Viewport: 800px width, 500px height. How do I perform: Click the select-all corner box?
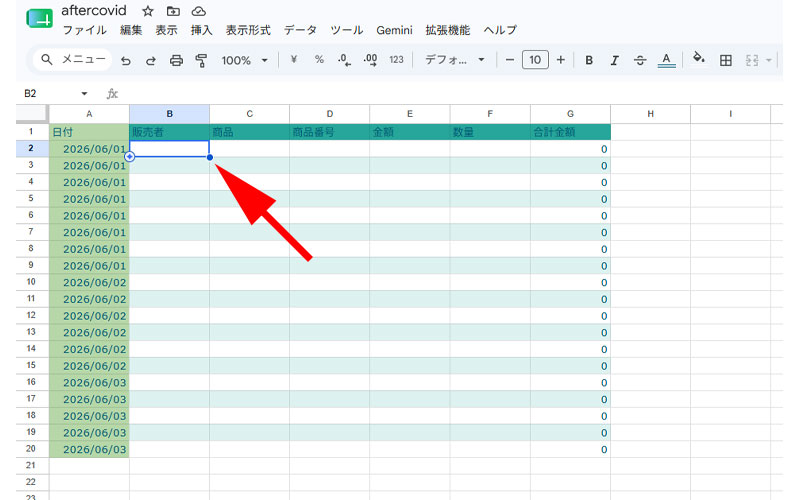pyautogui.click(x=32, y=114)
